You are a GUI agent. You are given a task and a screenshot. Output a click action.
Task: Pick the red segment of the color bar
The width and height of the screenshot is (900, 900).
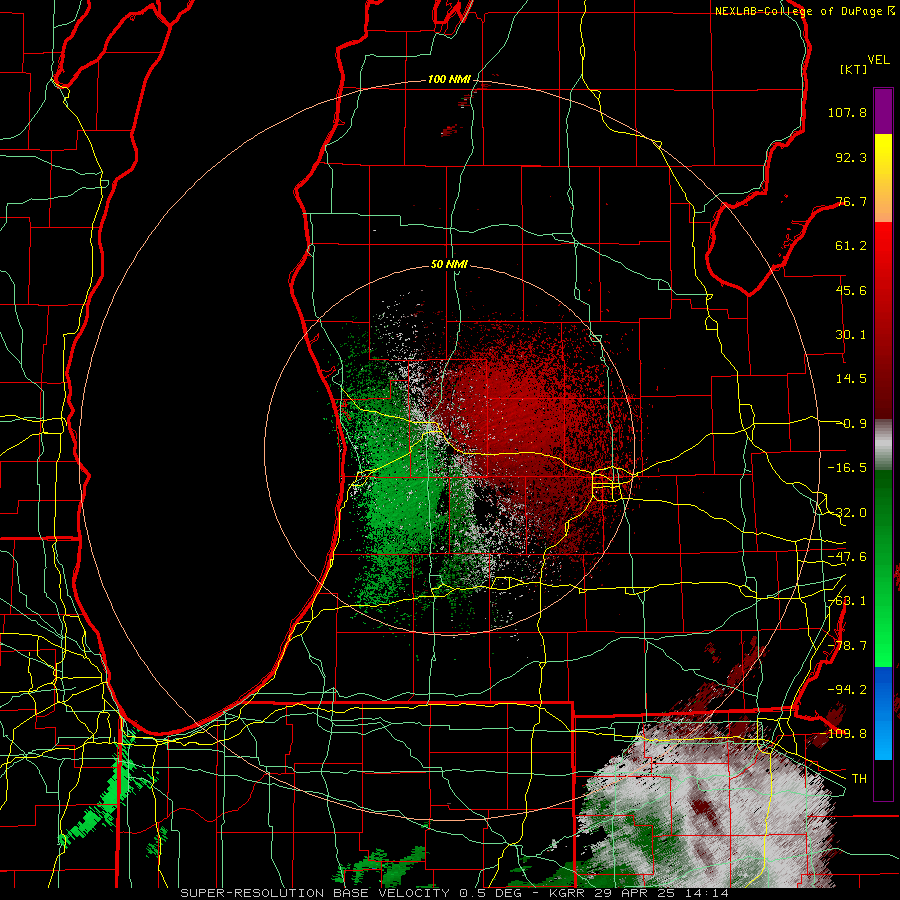coord(883,320)
